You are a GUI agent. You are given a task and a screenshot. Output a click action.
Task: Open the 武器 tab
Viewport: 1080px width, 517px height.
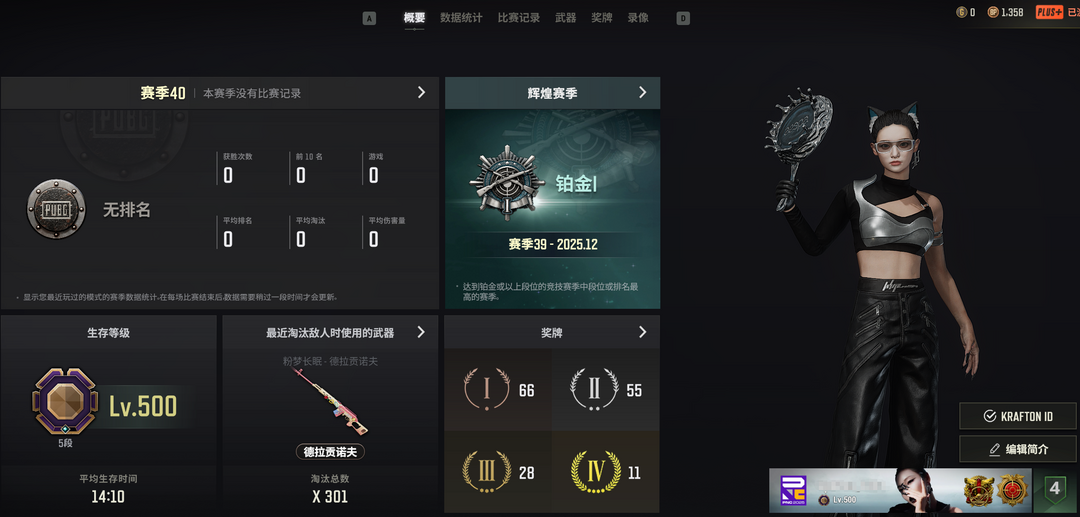(565, 18)
